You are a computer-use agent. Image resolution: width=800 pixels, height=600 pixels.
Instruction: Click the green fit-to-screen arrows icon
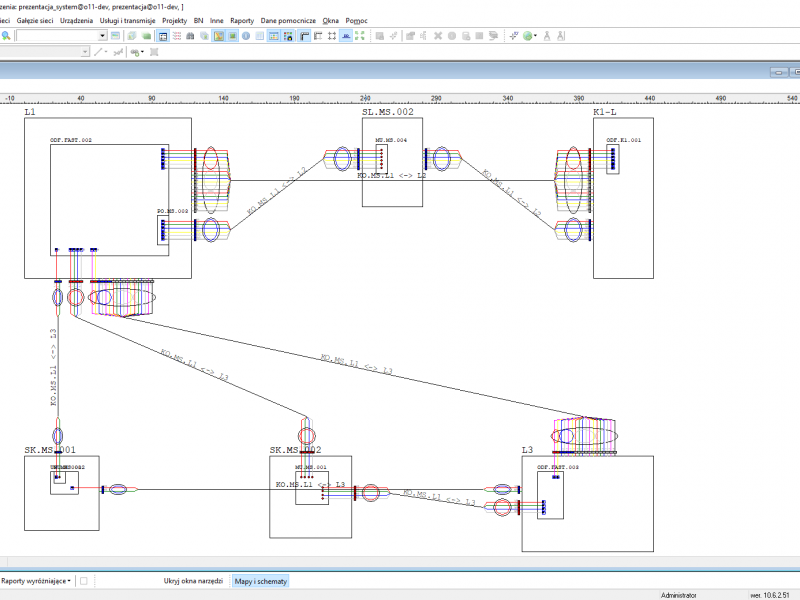click(x=360, y=36)
